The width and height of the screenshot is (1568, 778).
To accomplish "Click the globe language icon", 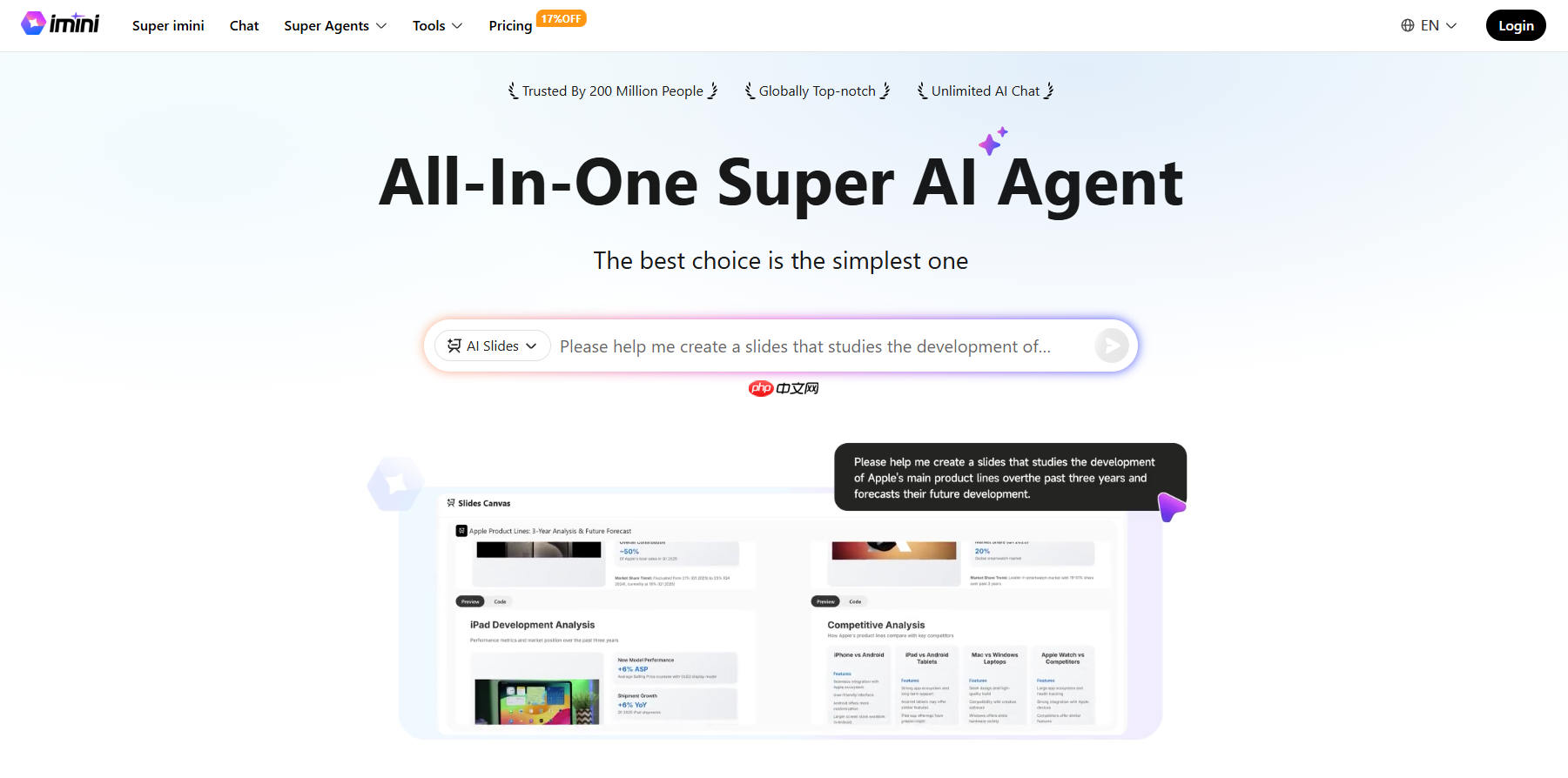I will (1407, 25).
